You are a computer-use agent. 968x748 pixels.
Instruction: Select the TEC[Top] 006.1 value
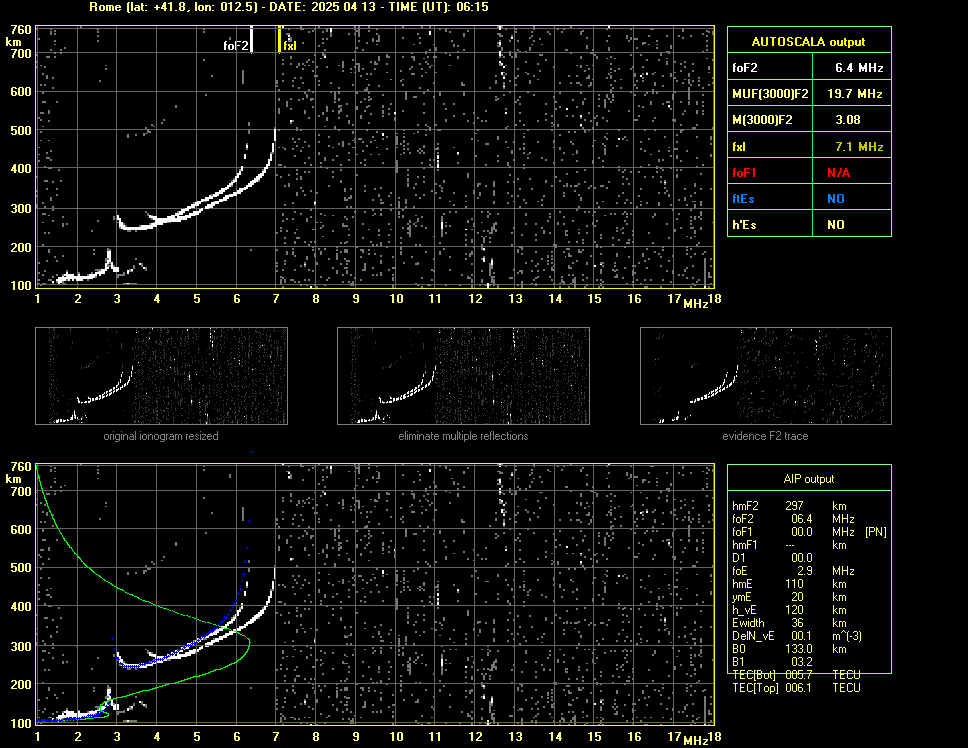(x=799, y=688)
